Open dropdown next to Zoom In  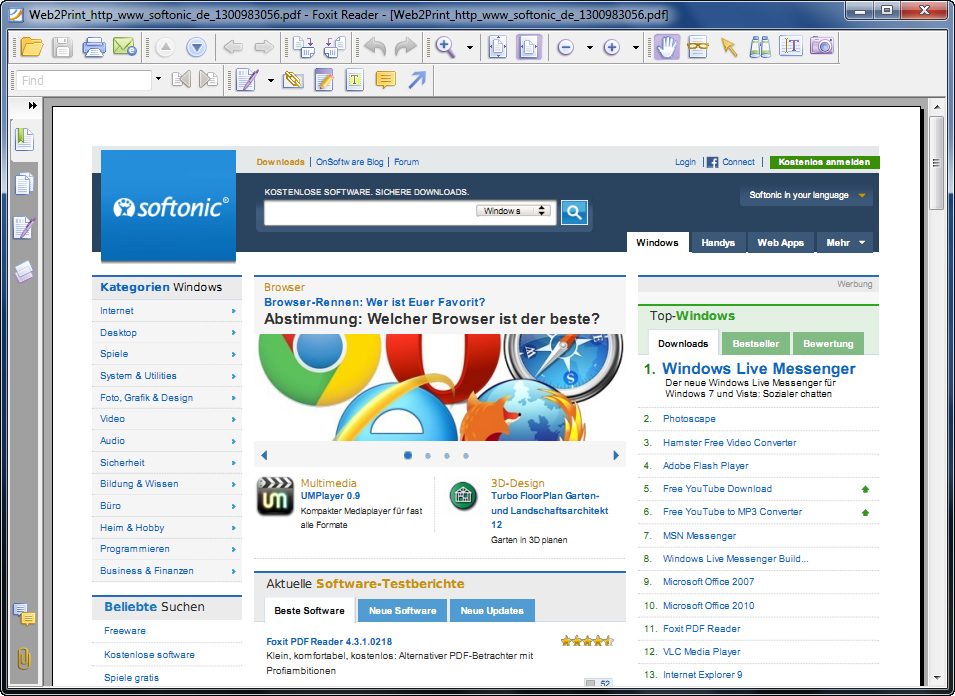[x=635, y=47]
